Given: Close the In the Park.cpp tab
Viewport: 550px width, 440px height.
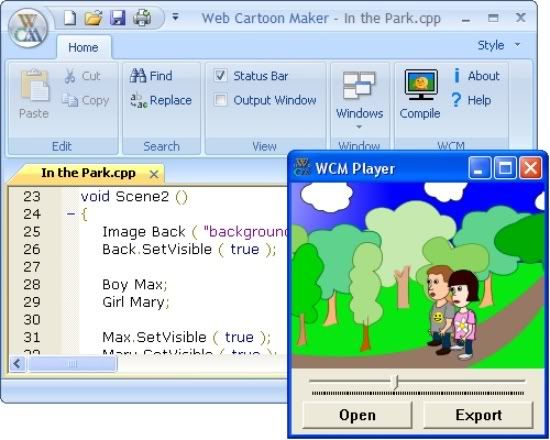Looking at the screenshot, I should click(x=154, y=174).
